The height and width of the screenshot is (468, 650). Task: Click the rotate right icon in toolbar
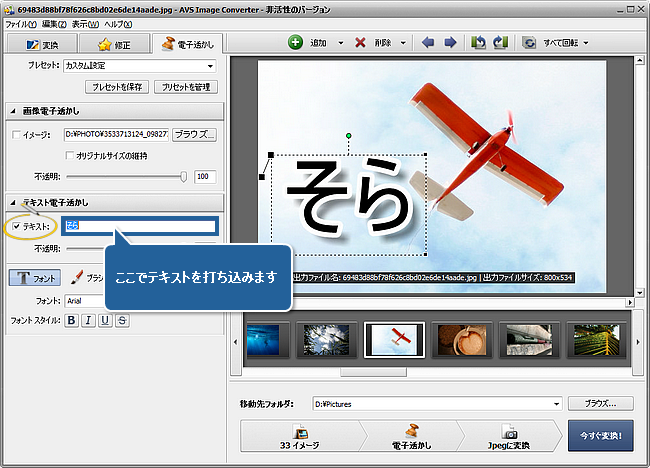(499, 43)
